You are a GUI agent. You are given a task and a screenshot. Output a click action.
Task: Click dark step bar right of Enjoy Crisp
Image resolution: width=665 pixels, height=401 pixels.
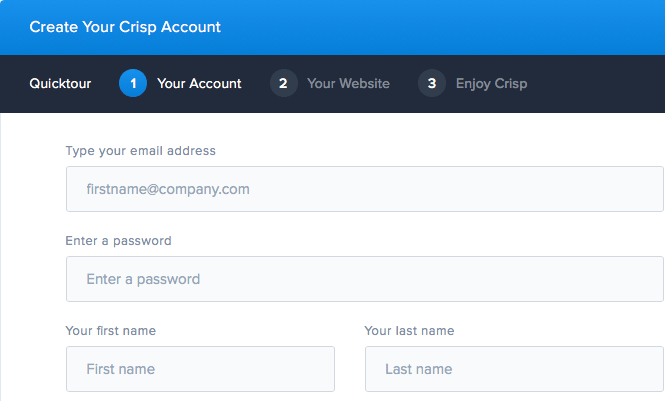click(x=600, y=84)
